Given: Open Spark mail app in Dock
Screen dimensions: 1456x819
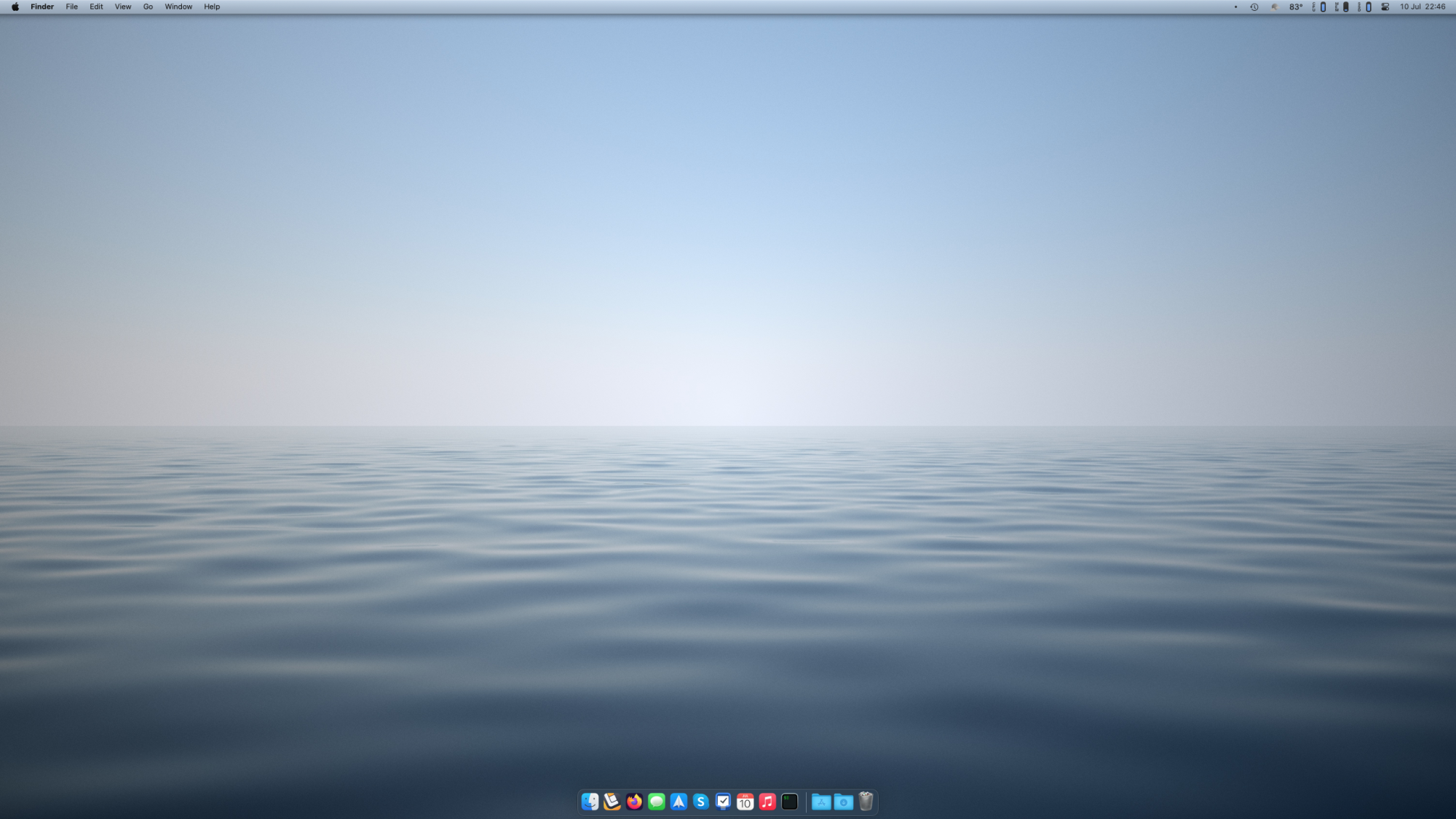Looking at the screenshot, I should (x=678, y=802).
